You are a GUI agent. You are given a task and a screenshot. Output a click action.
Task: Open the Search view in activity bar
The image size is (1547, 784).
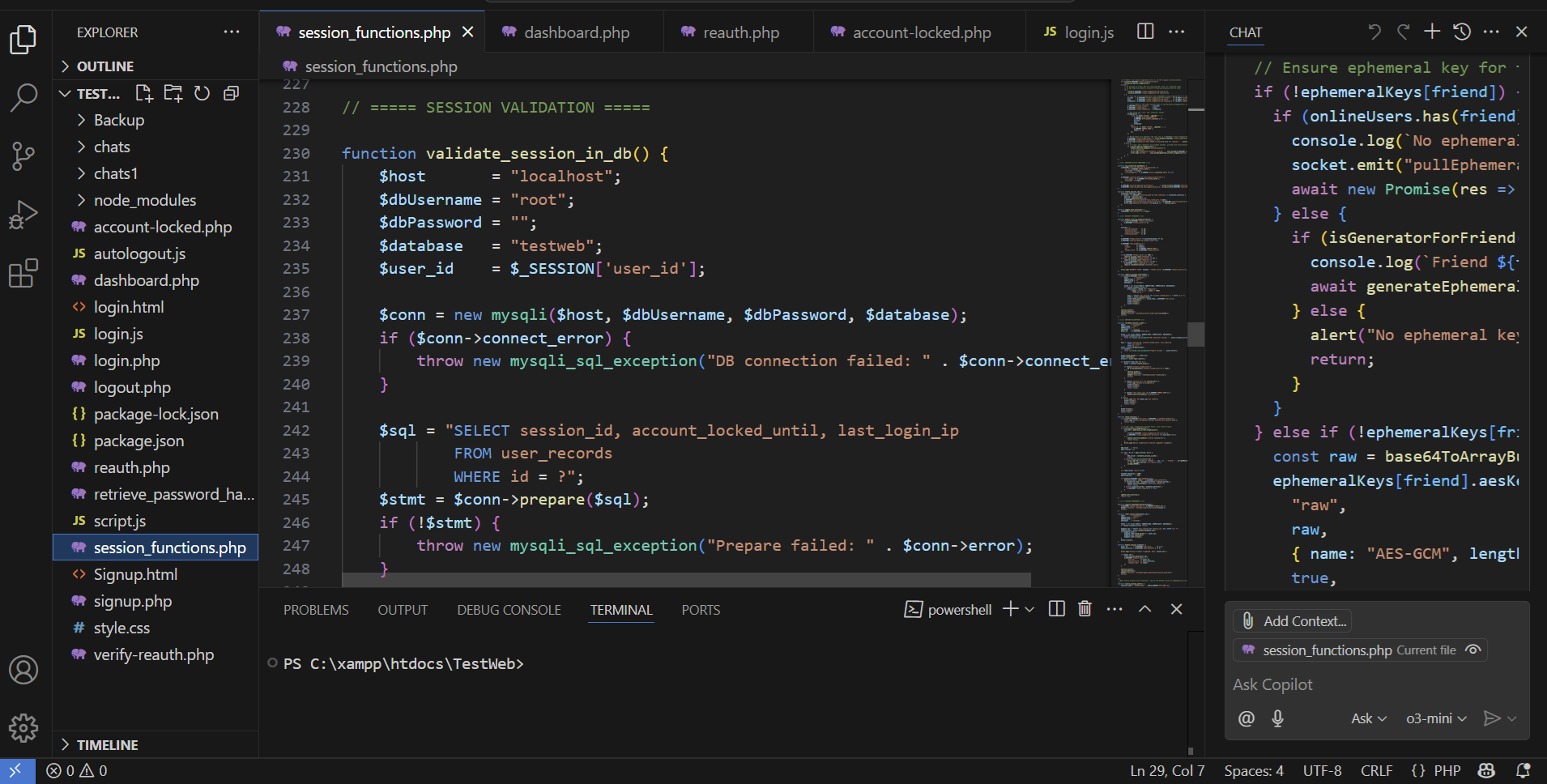23,97
